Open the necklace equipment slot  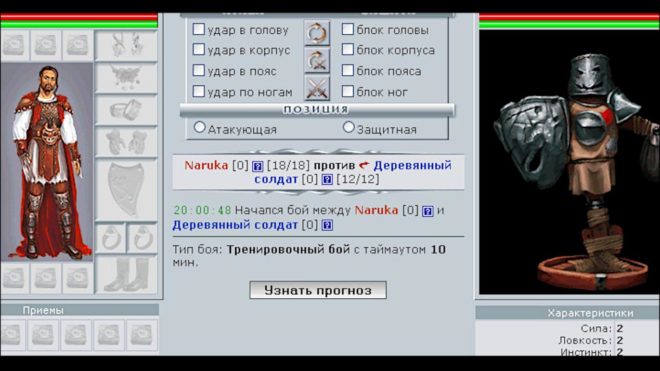126,77
